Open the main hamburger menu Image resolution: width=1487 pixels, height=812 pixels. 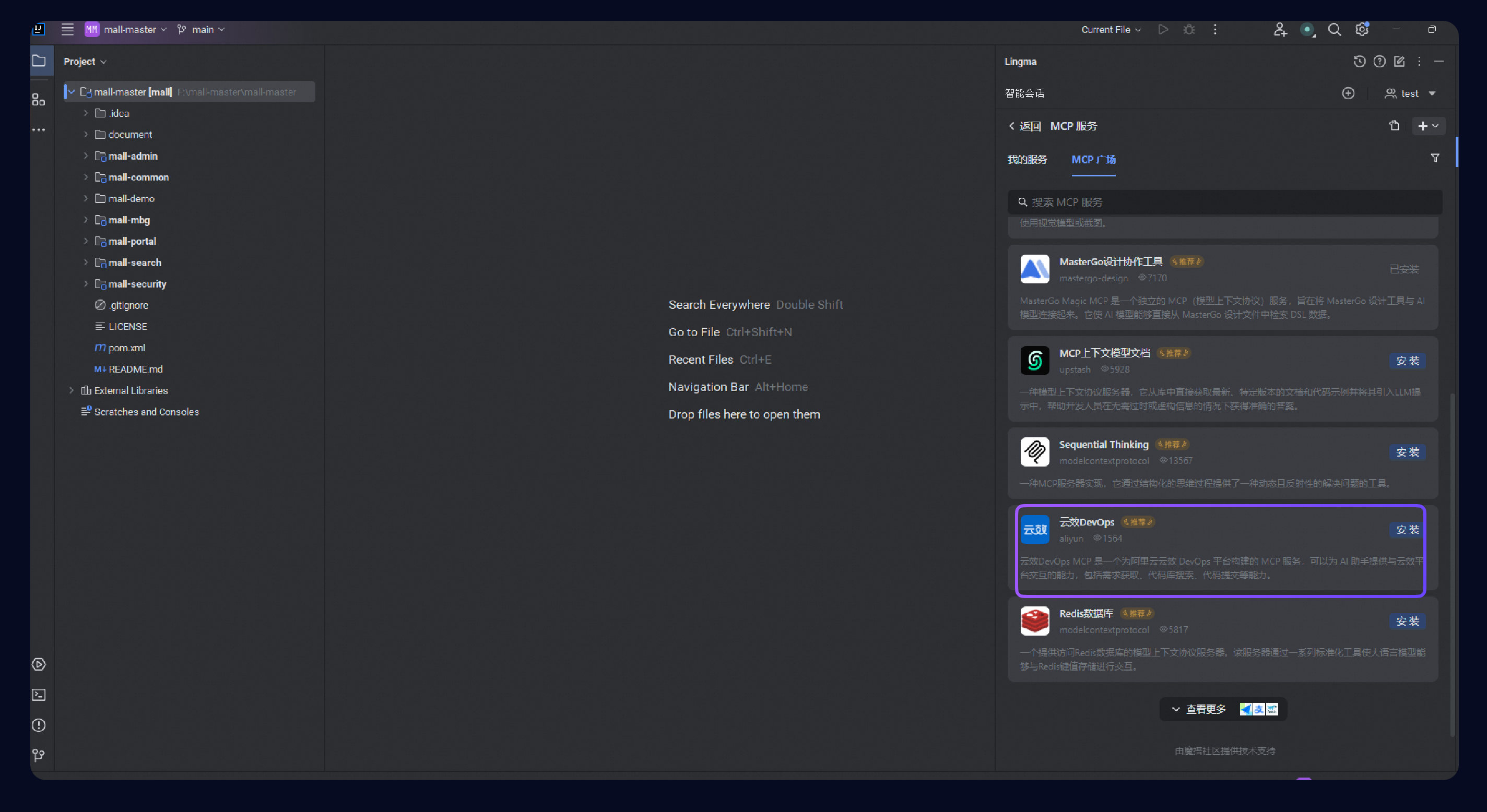(67, 29)
